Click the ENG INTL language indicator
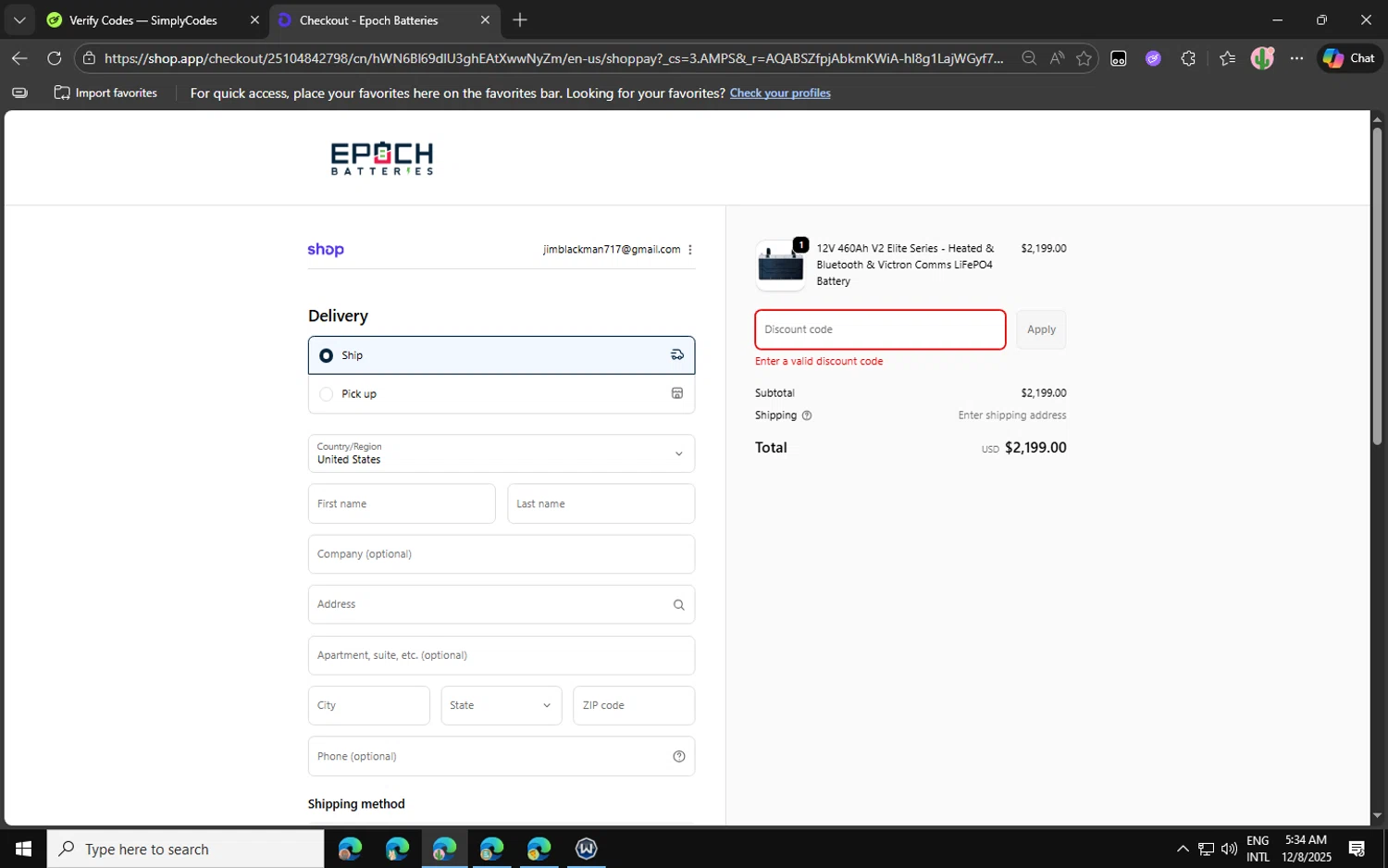Viewport: 1388px width, 868px height. (x=1258, y=849)
